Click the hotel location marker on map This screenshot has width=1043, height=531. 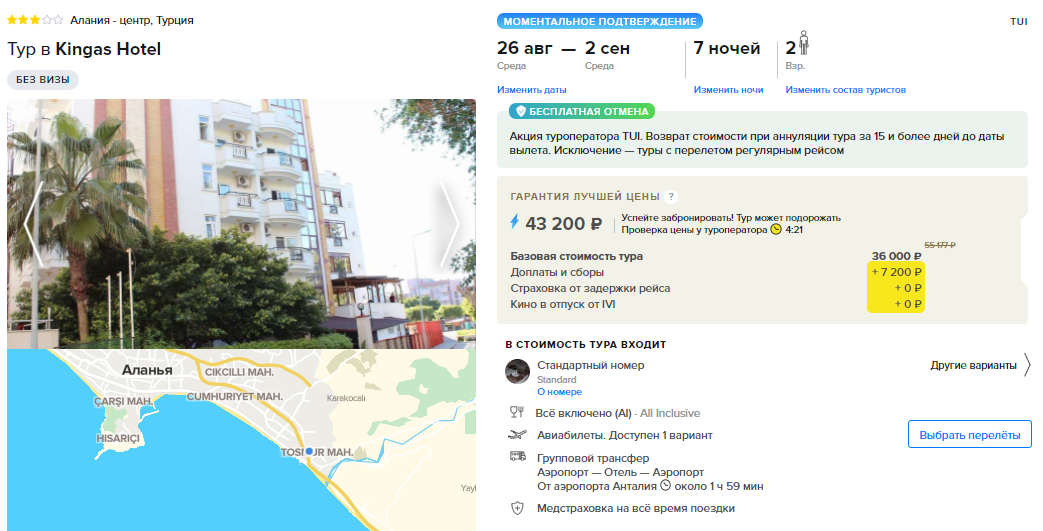pos(309,451)
